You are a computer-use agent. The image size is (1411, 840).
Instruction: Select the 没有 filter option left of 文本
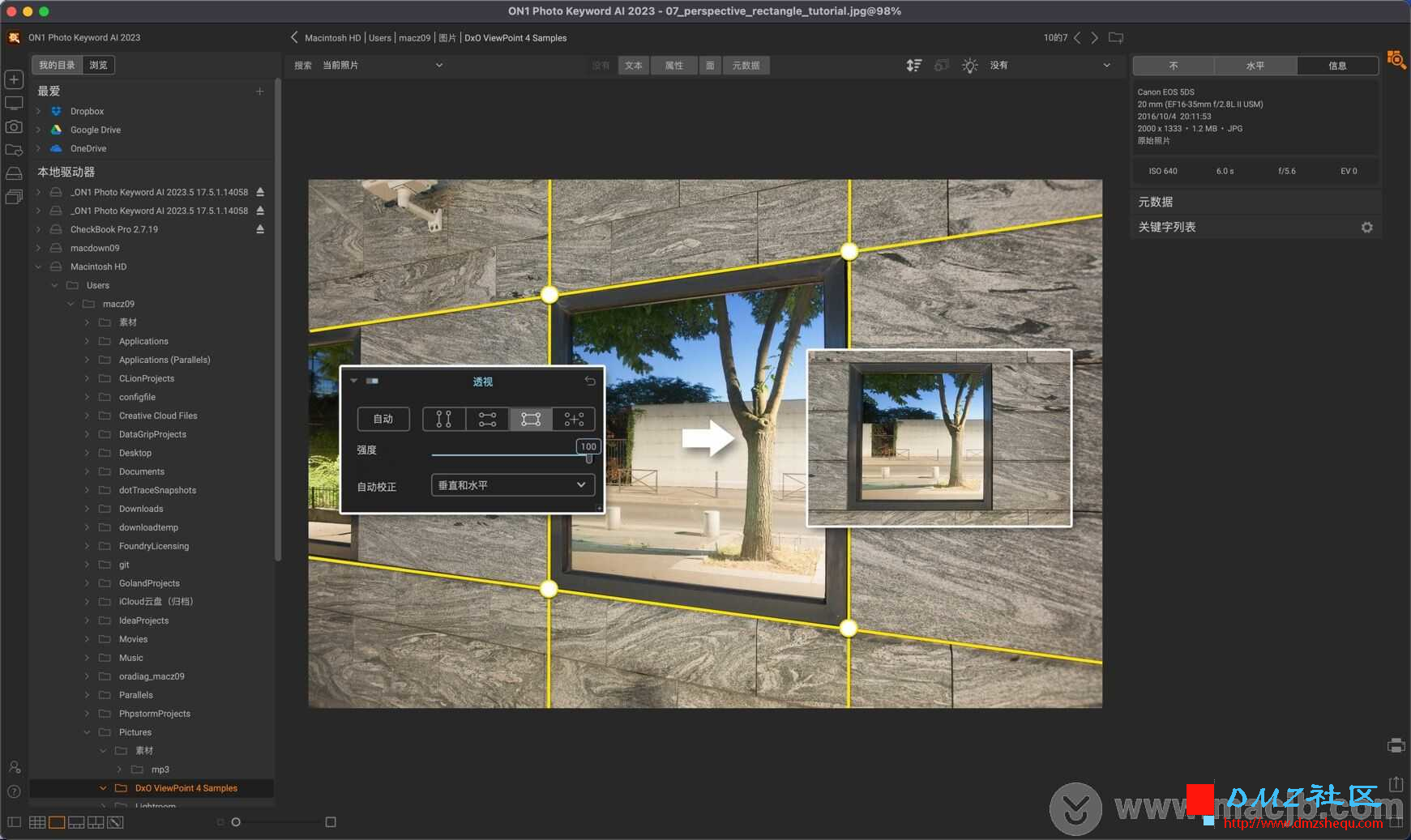coord(601,66)
